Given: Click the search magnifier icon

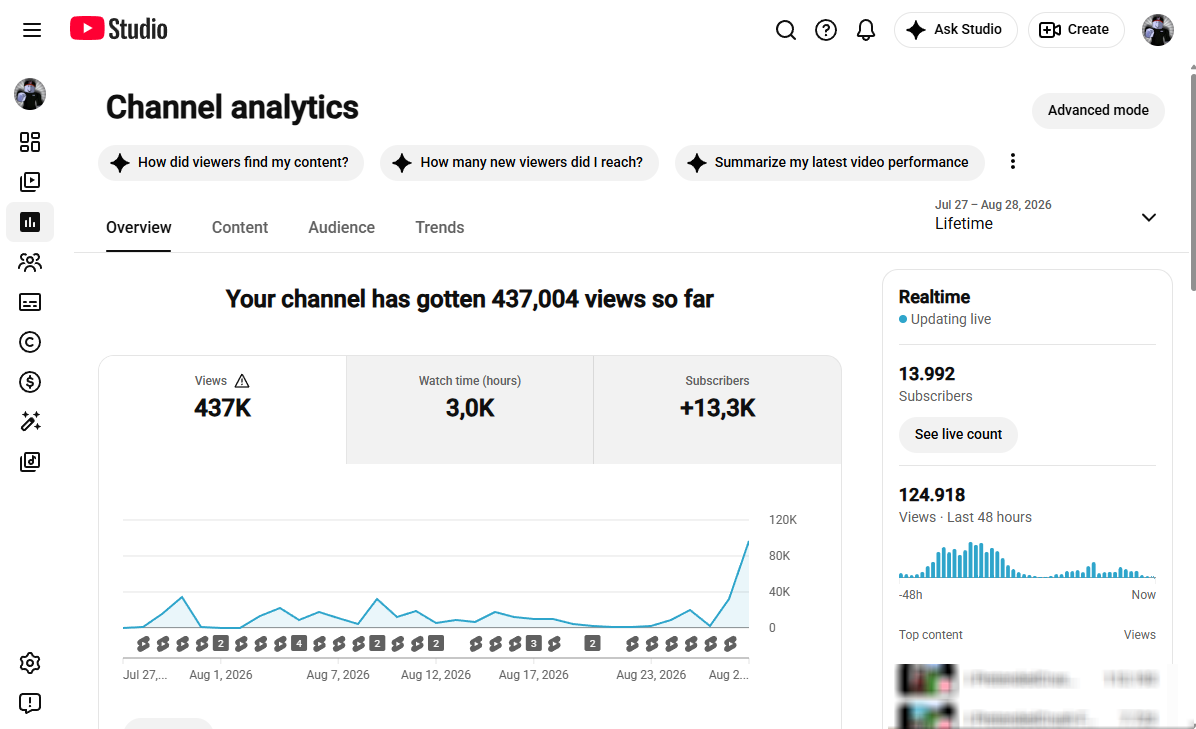Looking at the screenshot, I should (786, 30).
